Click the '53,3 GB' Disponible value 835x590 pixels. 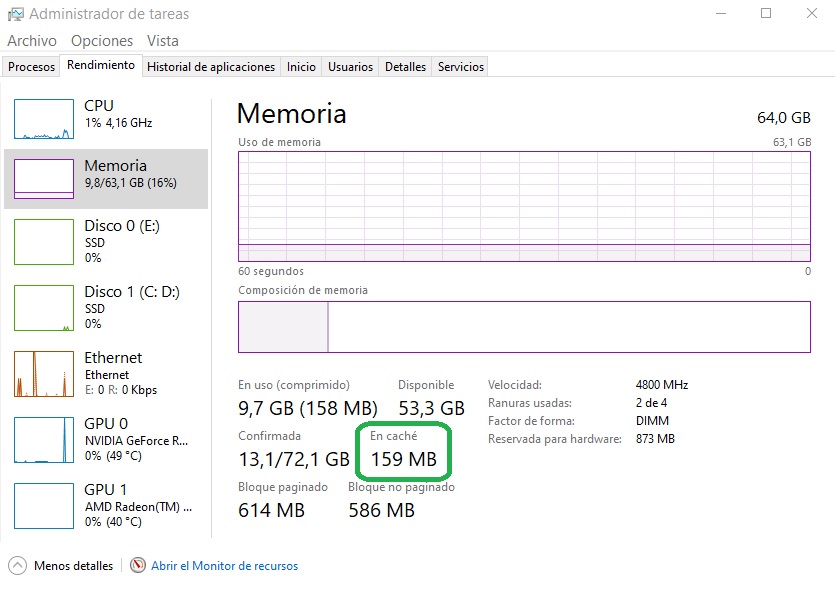(x=431, y=408)
